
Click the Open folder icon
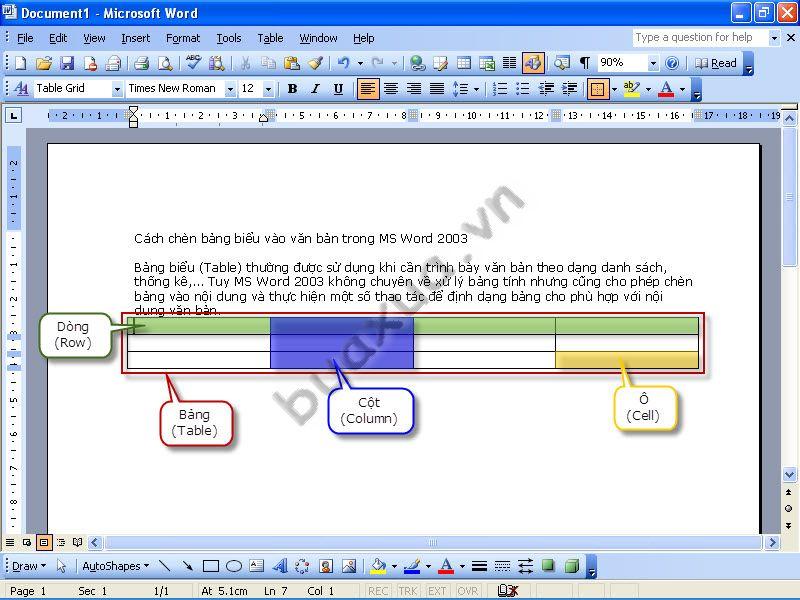pos(44,63)
